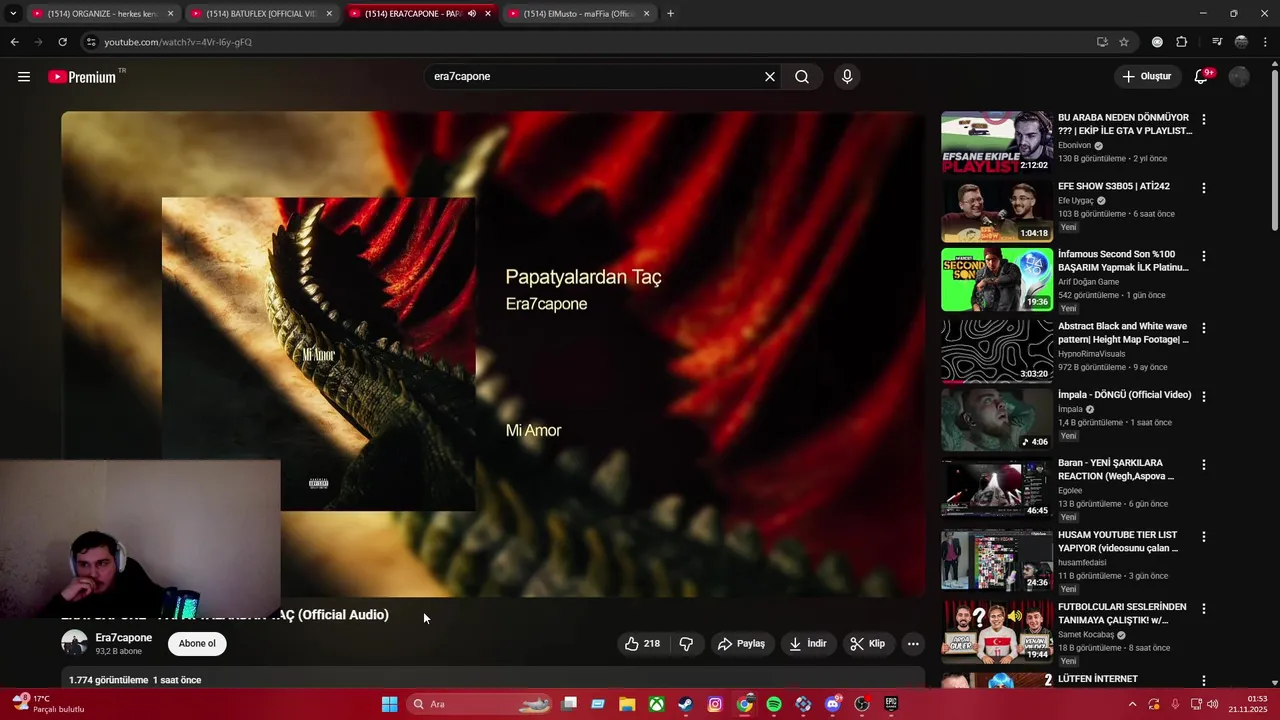Viewport: 1280px width, 720px height.
Task: Switch to the BATUFLEX official video tab
Action: (260, 14)
